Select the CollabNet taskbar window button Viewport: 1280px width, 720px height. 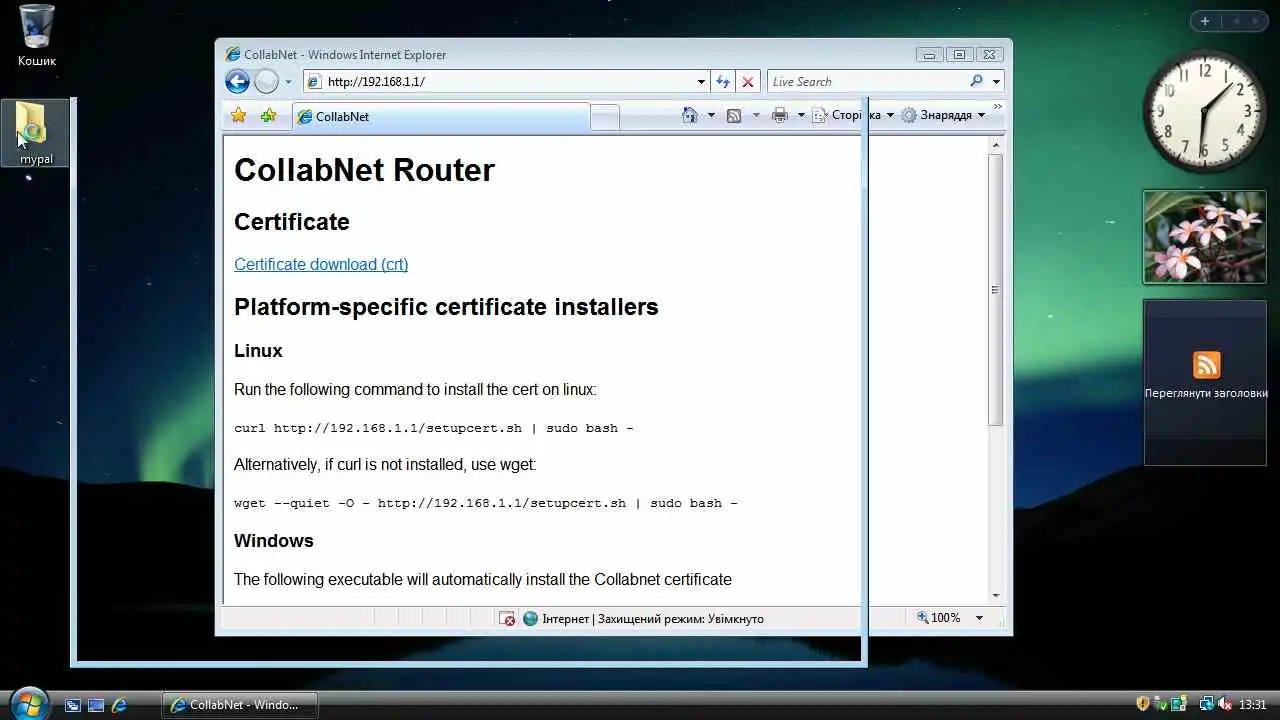pos(240,705)
